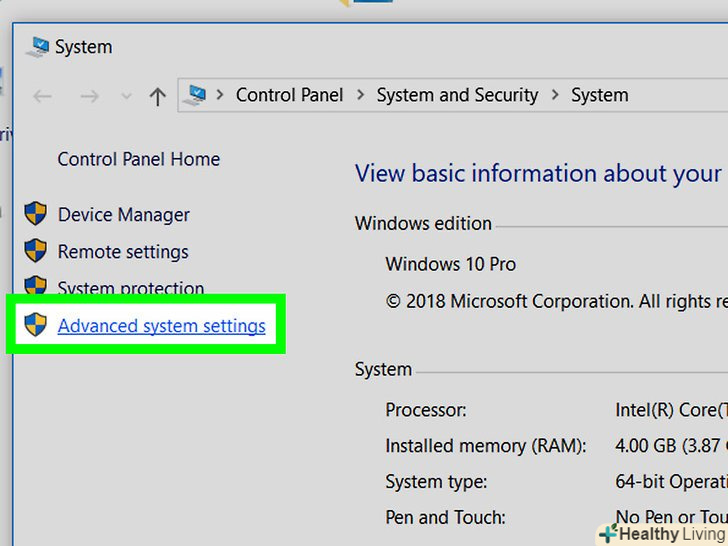The height and width of the screenshot is (546, 728).
Task: Navigate to System and Security breadcrumb
Action: pos(457,95)
